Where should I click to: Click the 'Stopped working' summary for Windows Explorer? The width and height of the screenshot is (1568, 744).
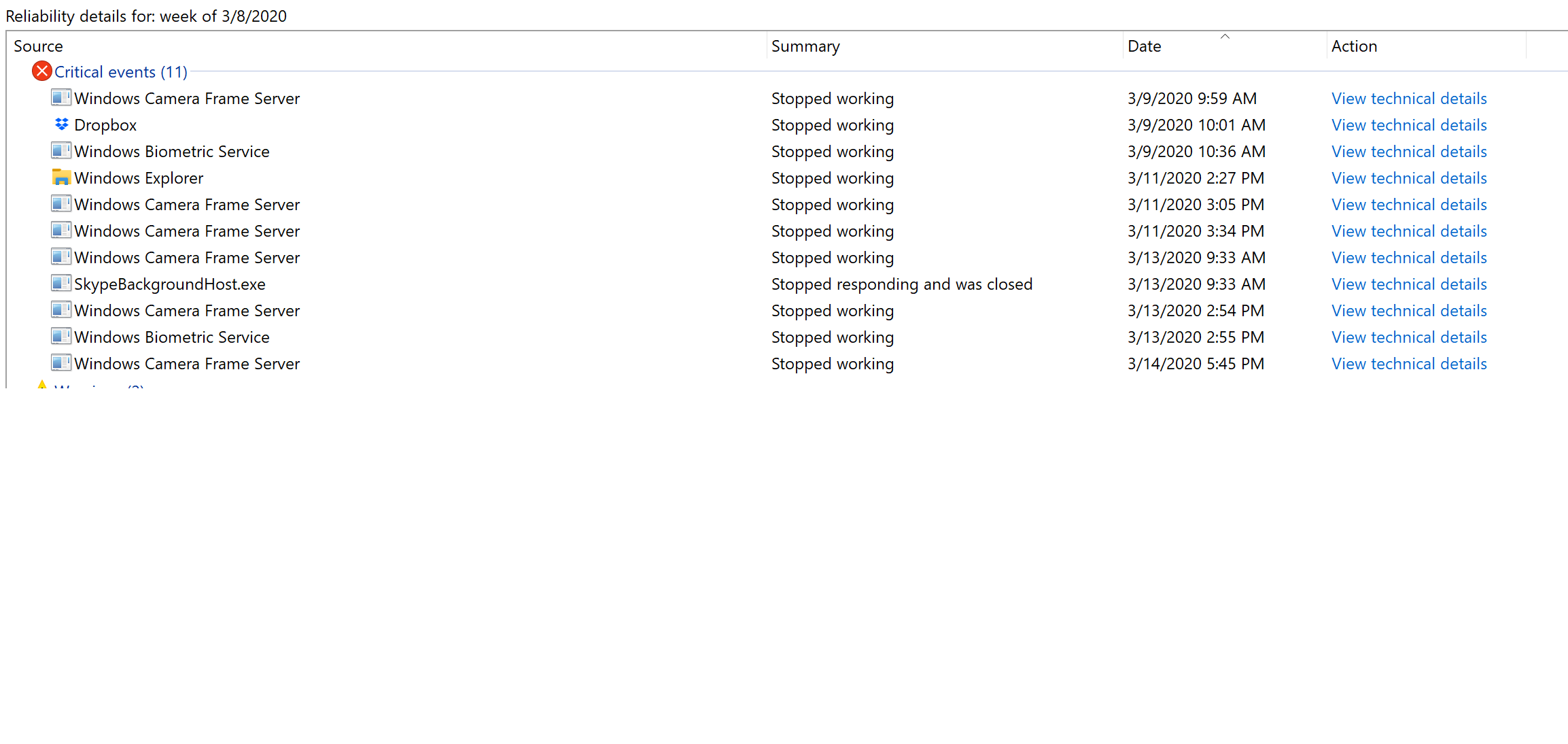click(x=833, y=178)
